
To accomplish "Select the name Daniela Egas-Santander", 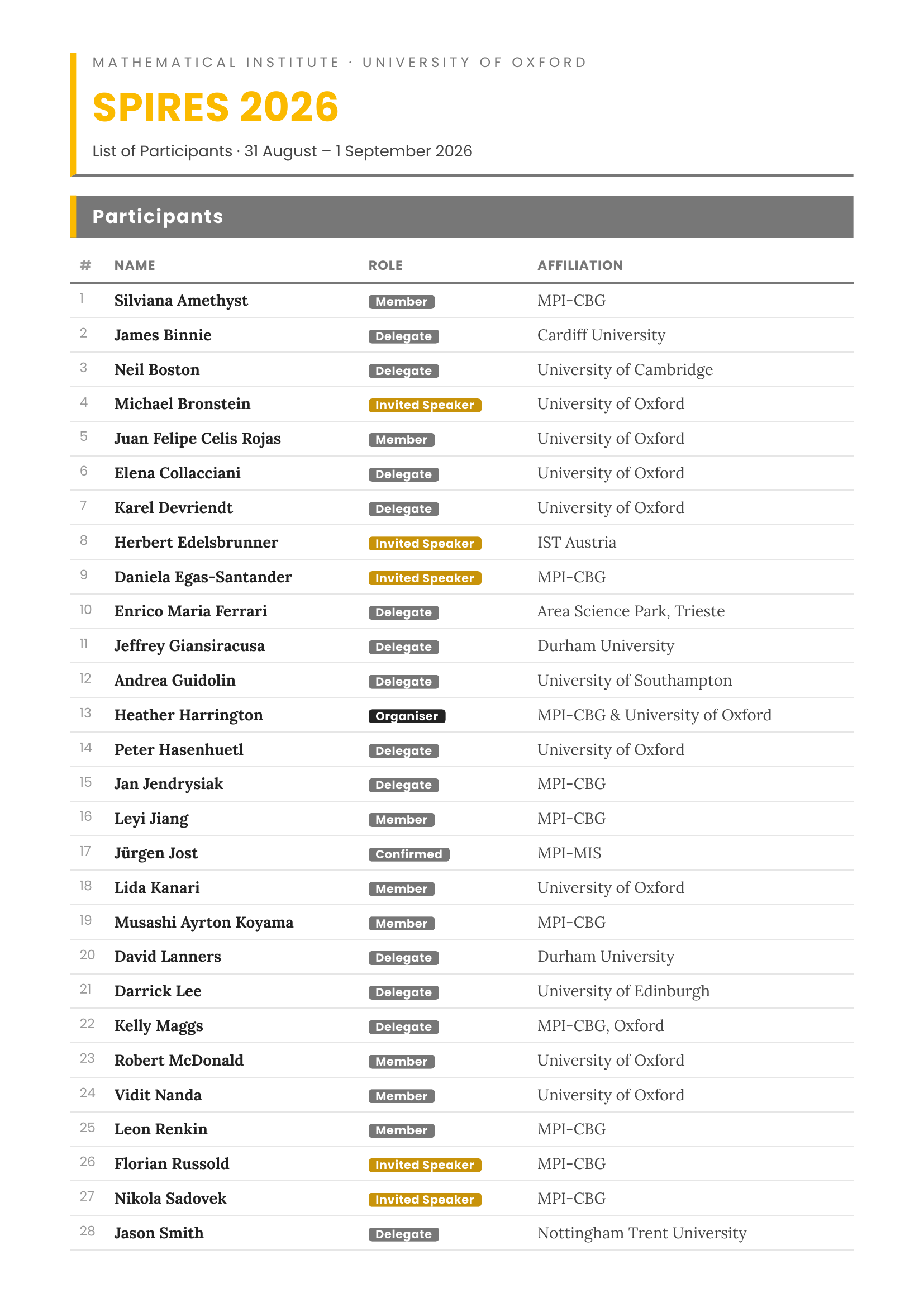I will point(203,577).
